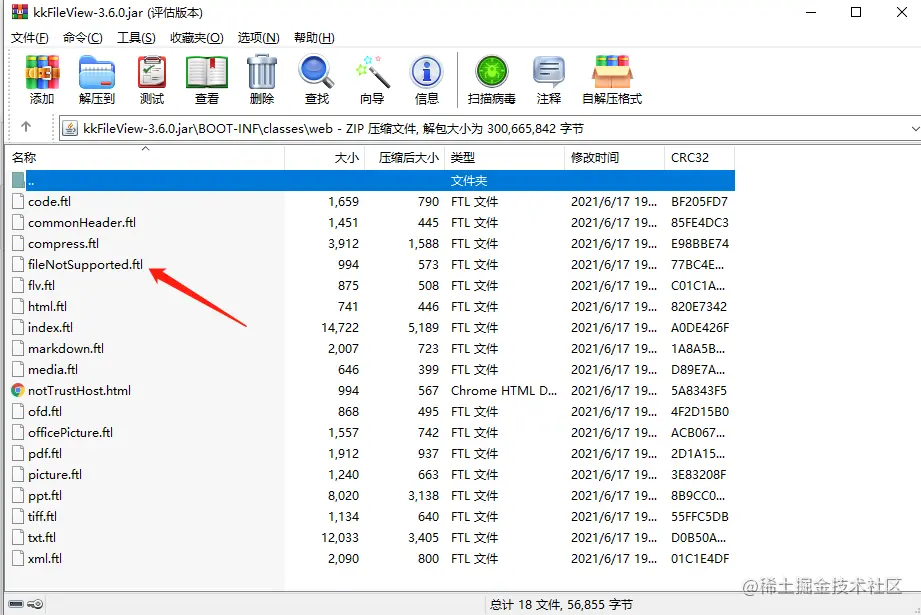Click the Test (测试) toolbar icon

coord(152,72)
